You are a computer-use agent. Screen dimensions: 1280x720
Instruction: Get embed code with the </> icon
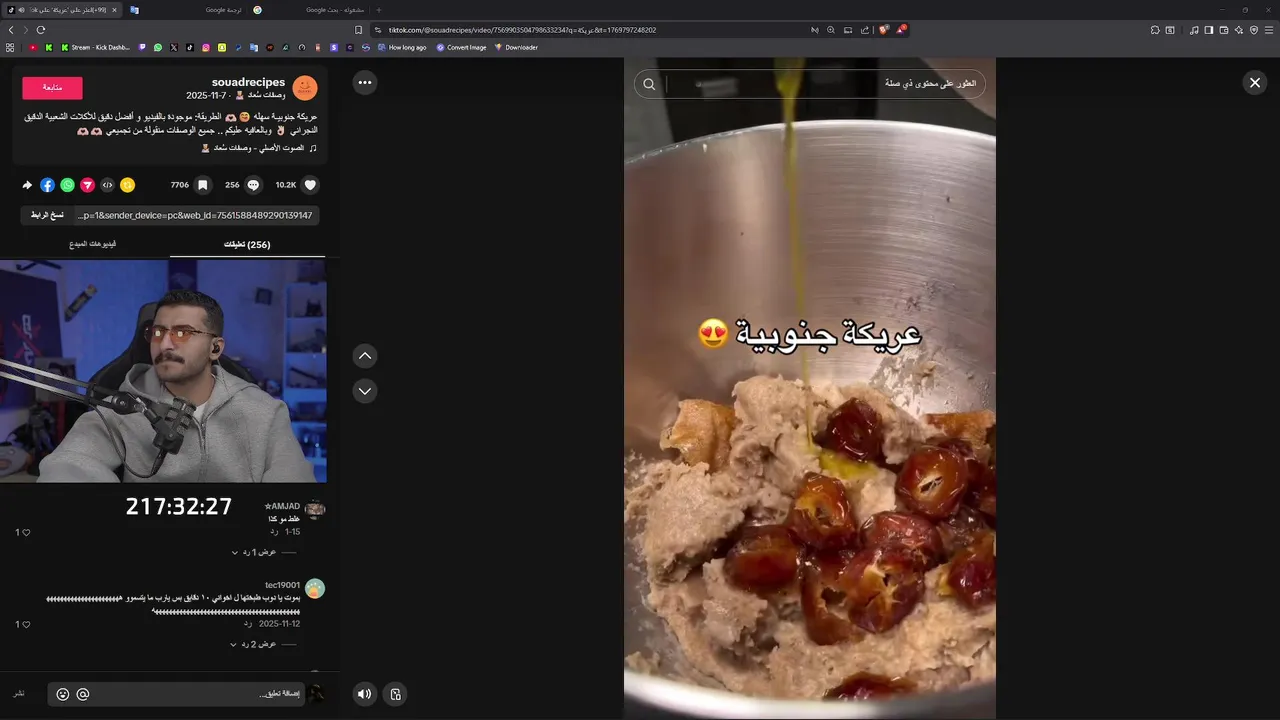[x=107, y=185]
